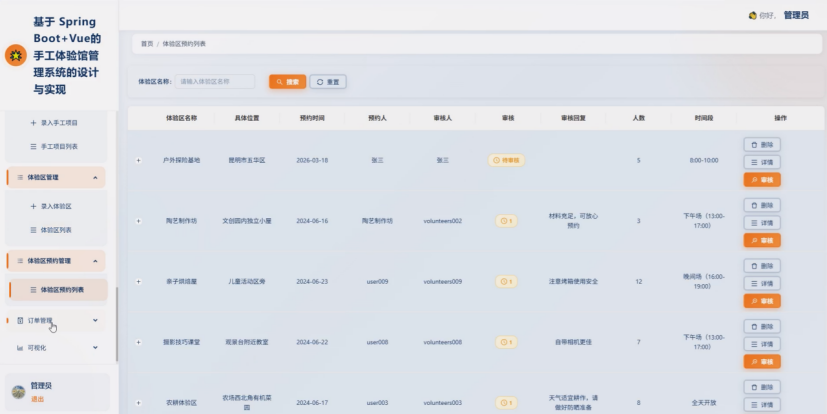This screenshot has height=414, width=827.
Task: Click the 时间段 column header
Action: [704, 118]
